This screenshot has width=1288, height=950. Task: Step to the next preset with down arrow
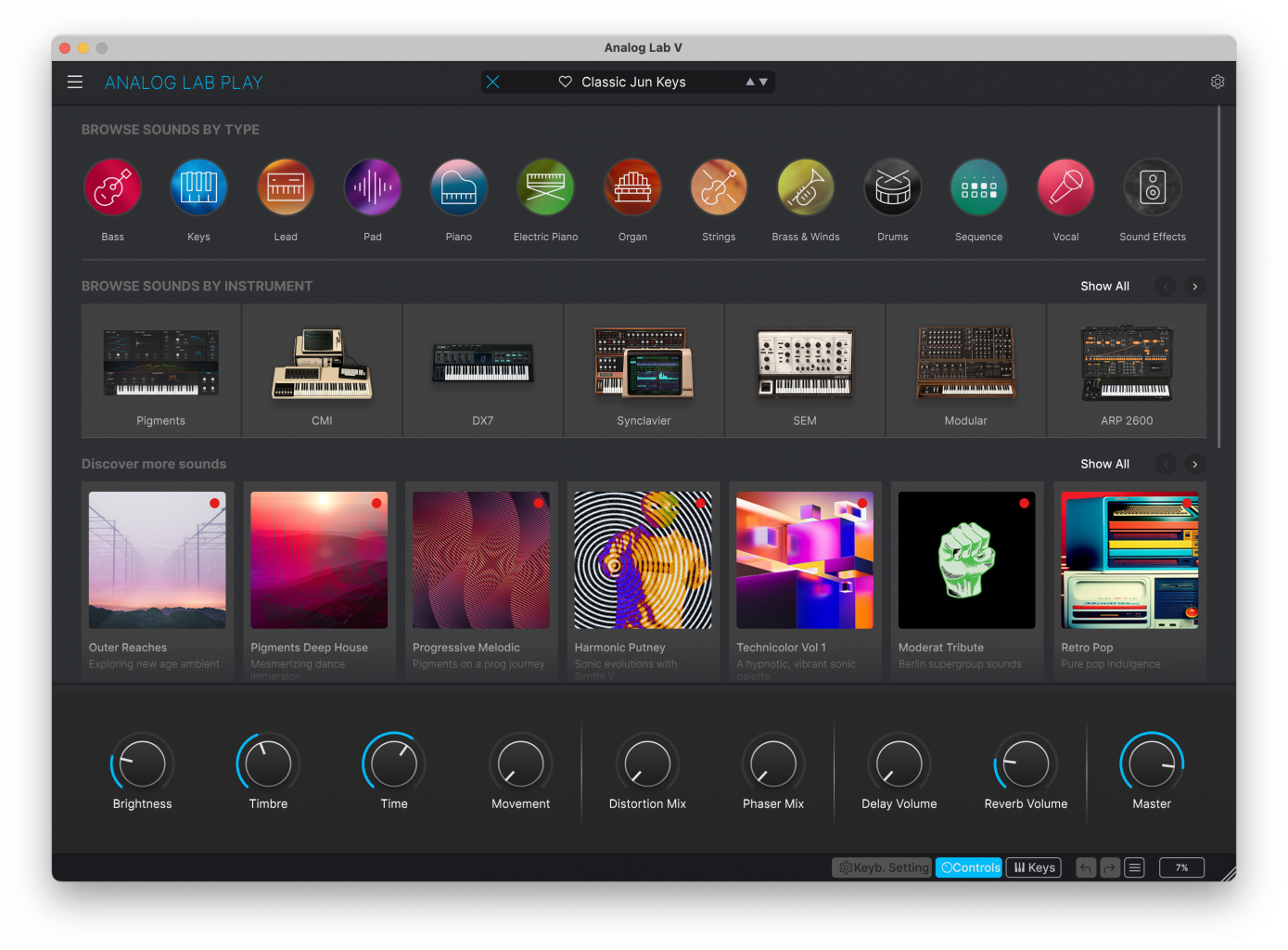click(x=764, y=82)
